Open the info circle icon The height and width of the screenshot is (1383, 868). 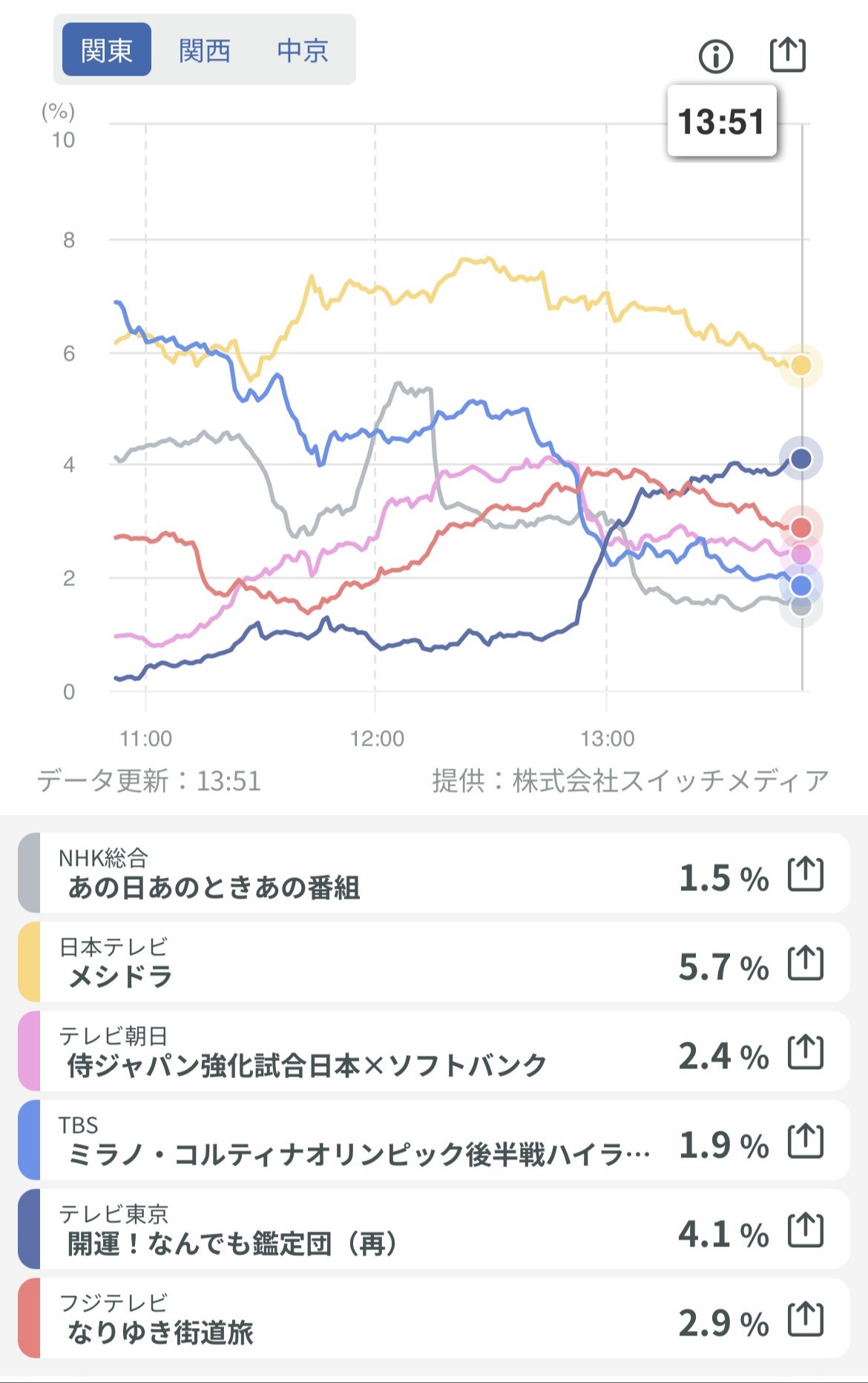click(716, 56)
